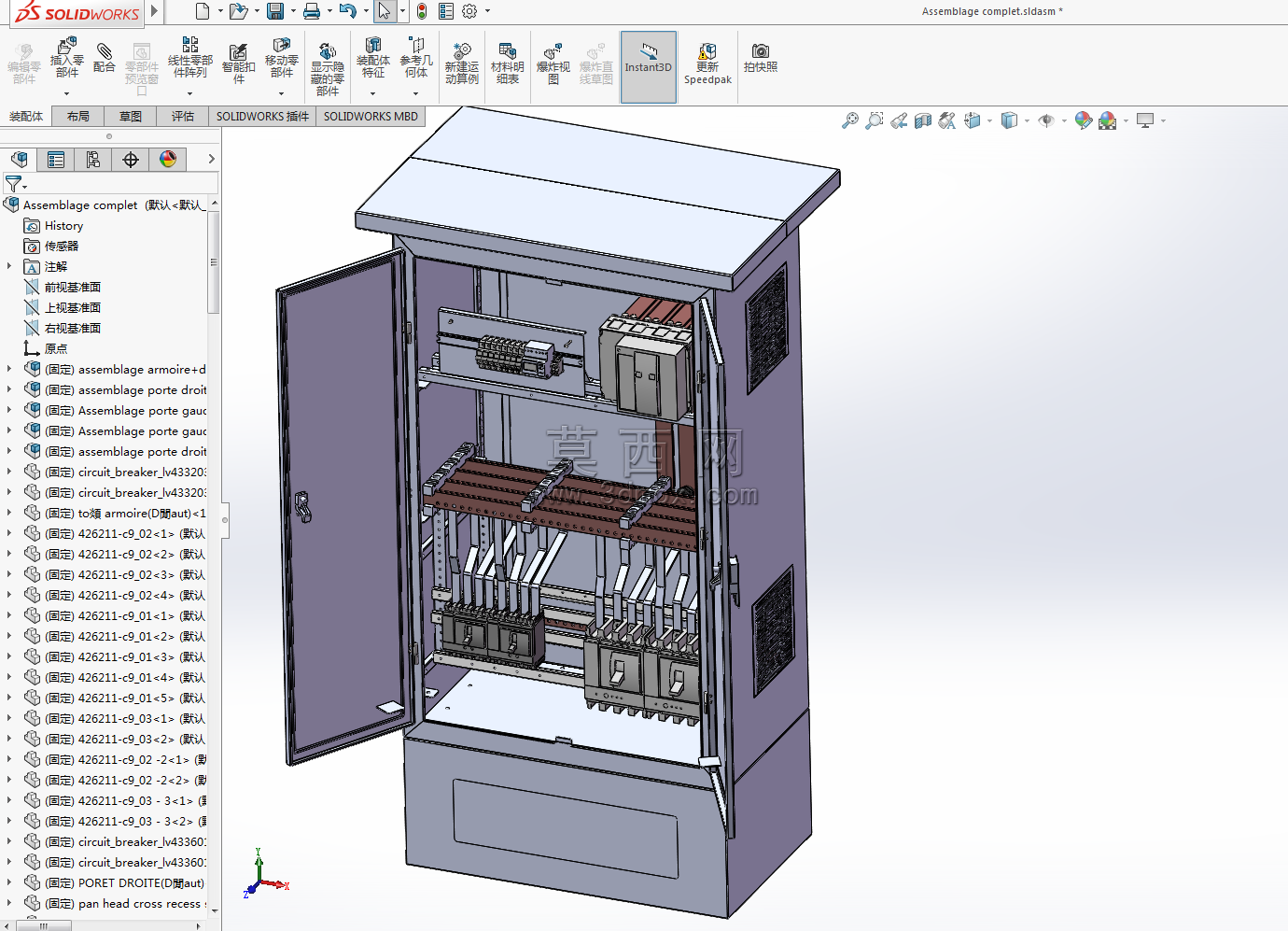The image size is (1288, 931).
Task: Click Smart Fasteners (智能扣件)
Action: [x=238, y=63]
